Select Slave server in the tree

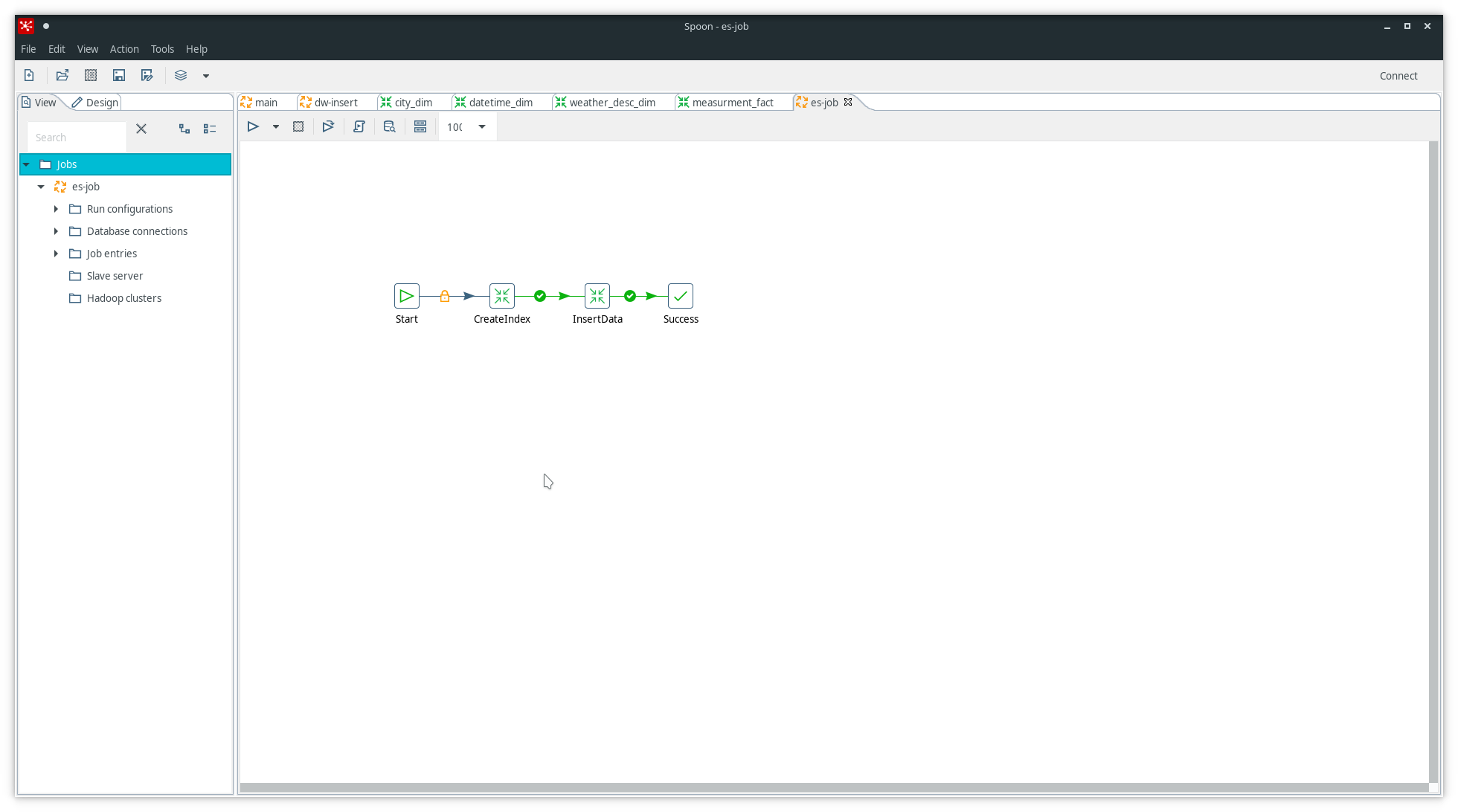[x=115, y=276]
